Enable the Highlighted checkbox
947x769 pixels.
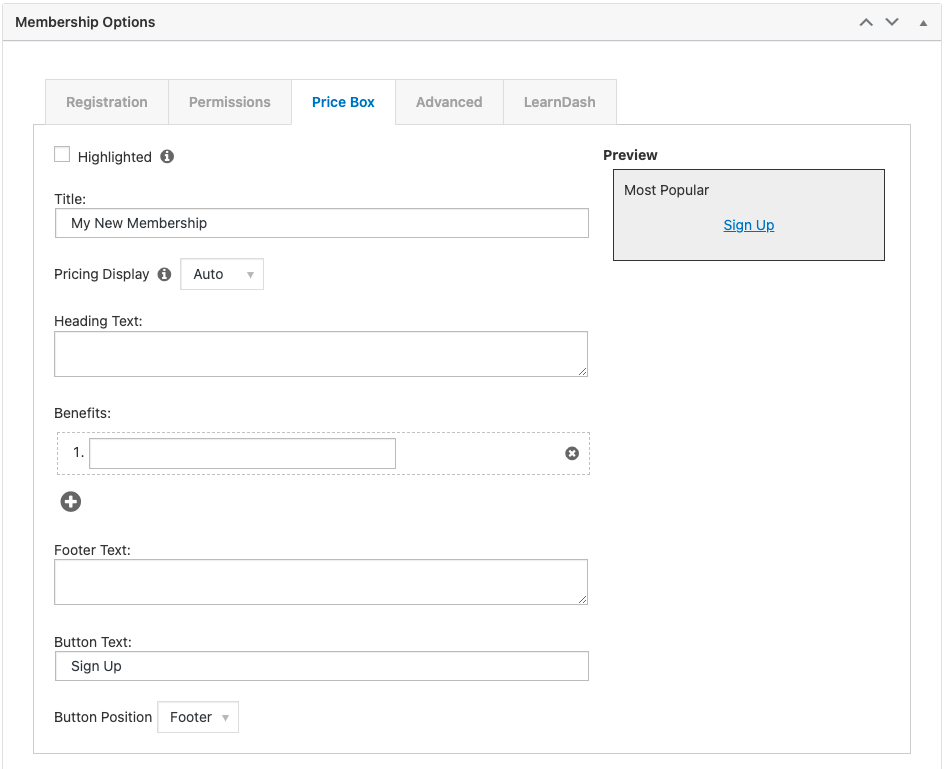62,155
